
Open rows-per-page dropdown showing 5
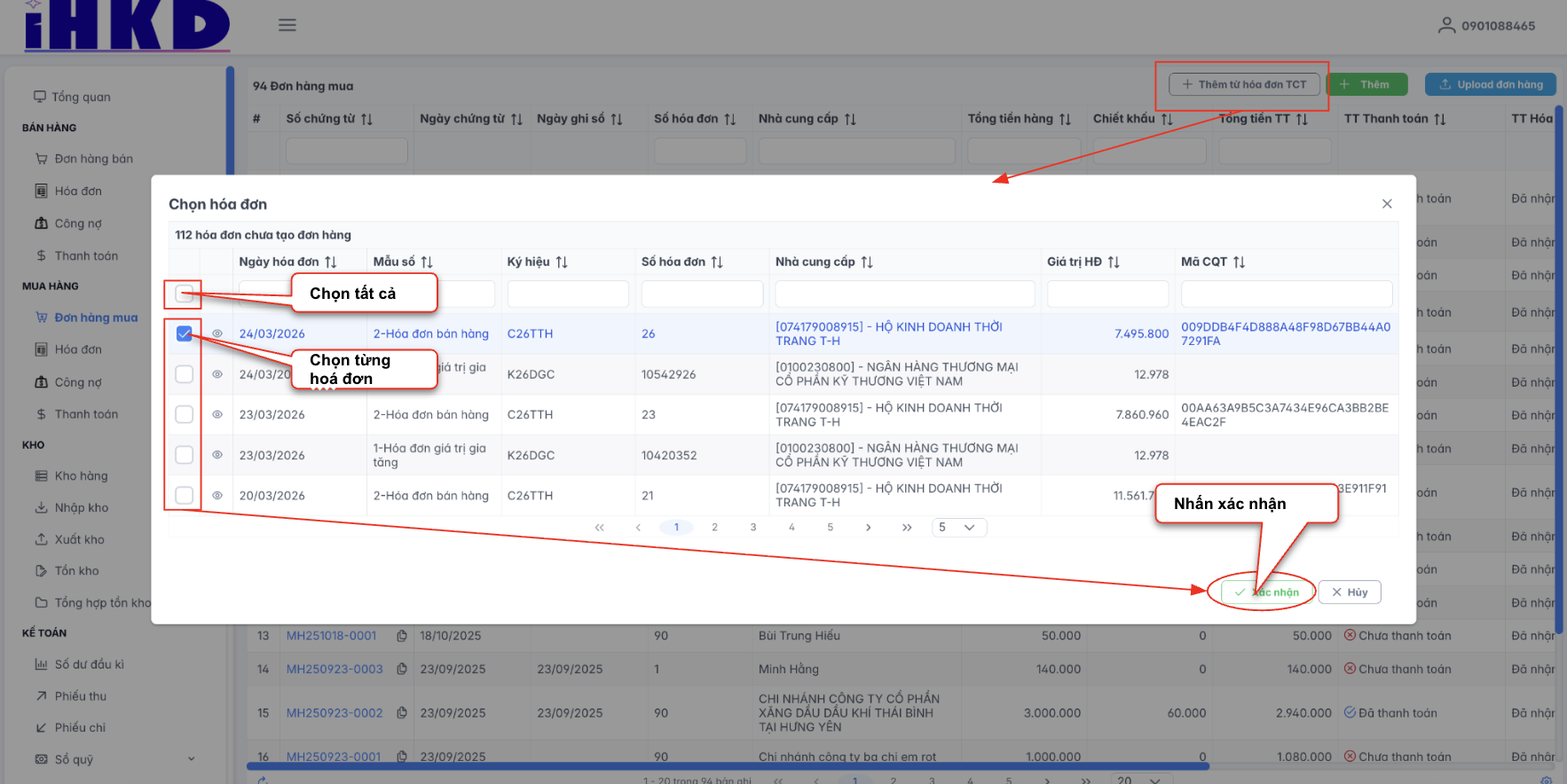click(958, 528)
